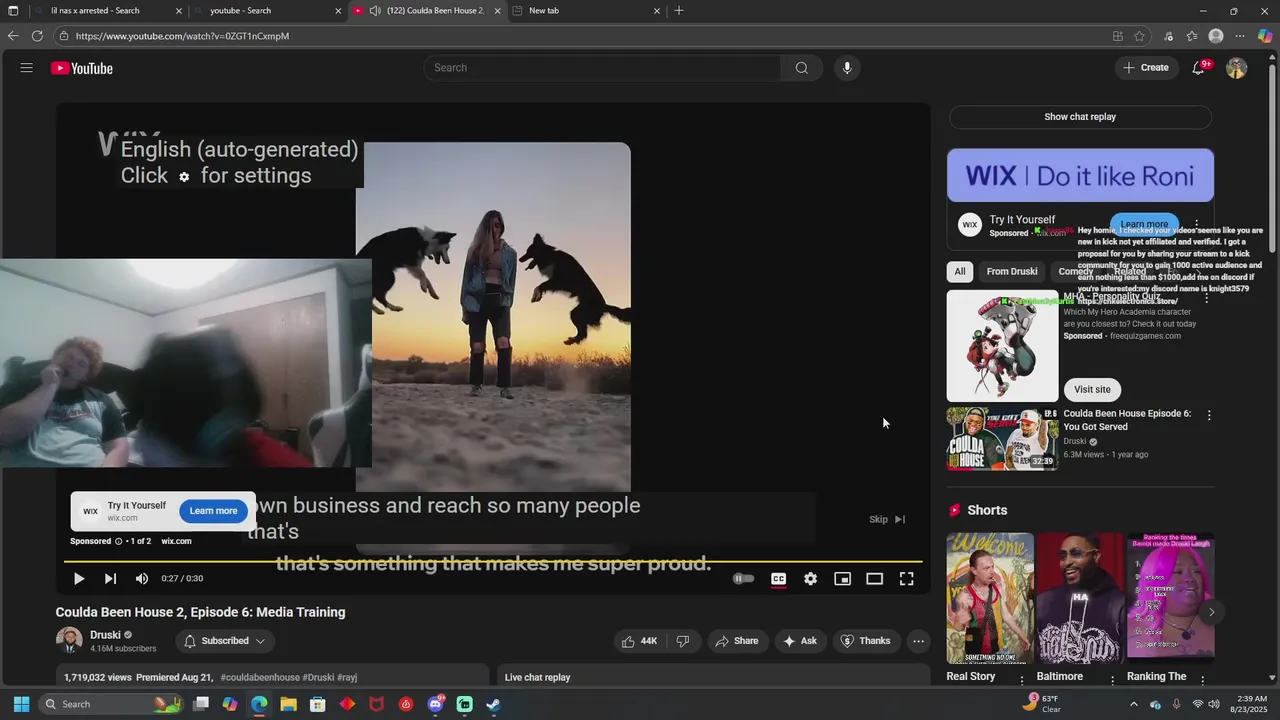Open Ranking The short thumbnail
This screenshot has width=1280, height=720.
(x=1171, y=596)
